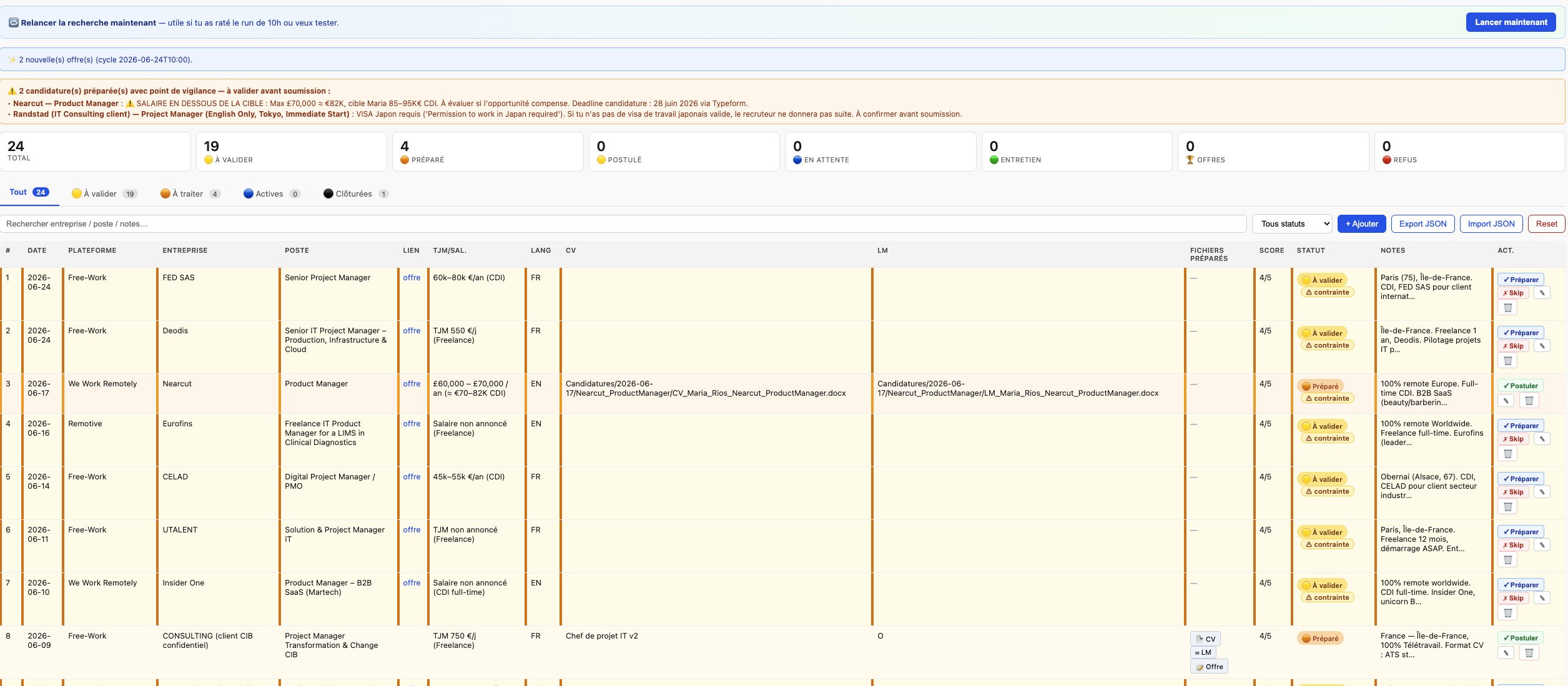This screenshot has width=1568, height=686.
Task: Open pencil editor for CONSULTING CIB row
Action: [1506, 653]
